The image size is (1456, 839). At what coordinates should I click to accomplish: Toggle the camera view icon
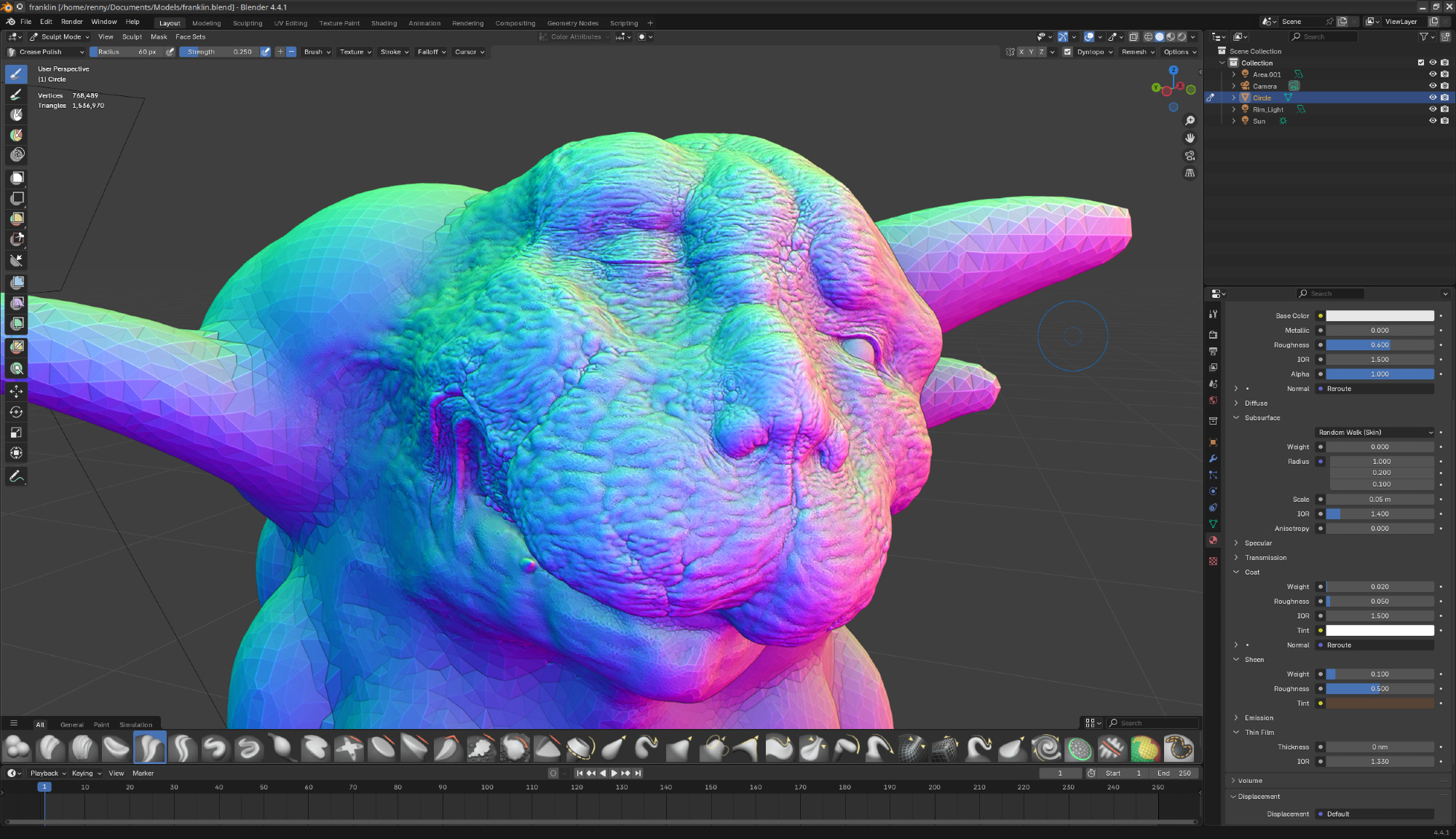1190,156
